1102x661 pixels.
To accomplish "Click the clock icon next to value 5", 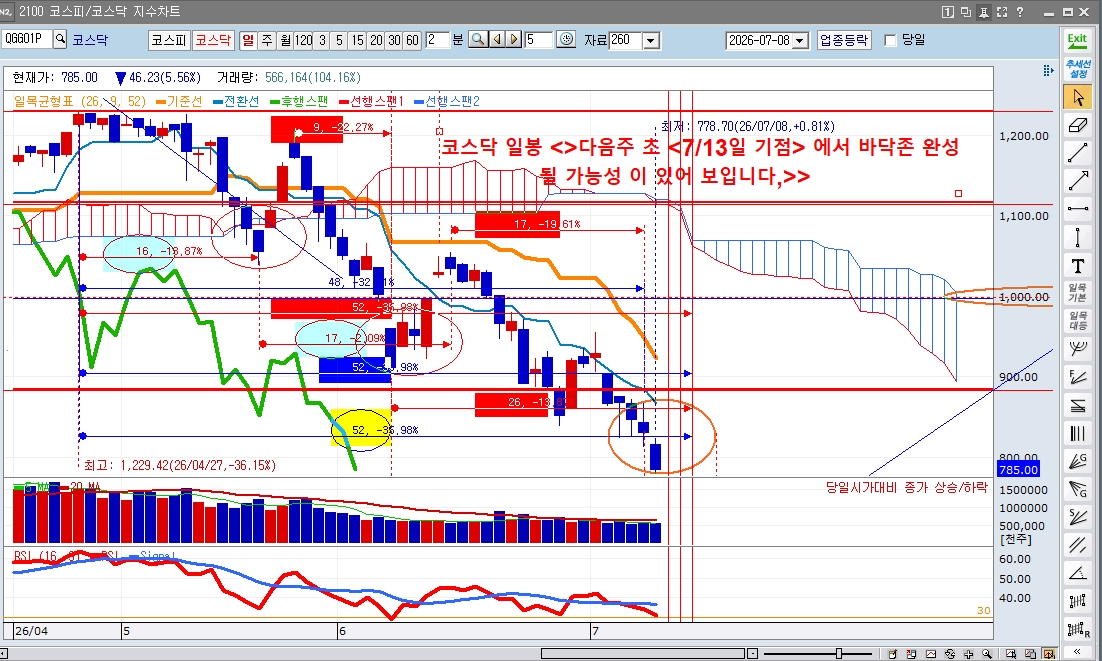I will coord(566,39).
